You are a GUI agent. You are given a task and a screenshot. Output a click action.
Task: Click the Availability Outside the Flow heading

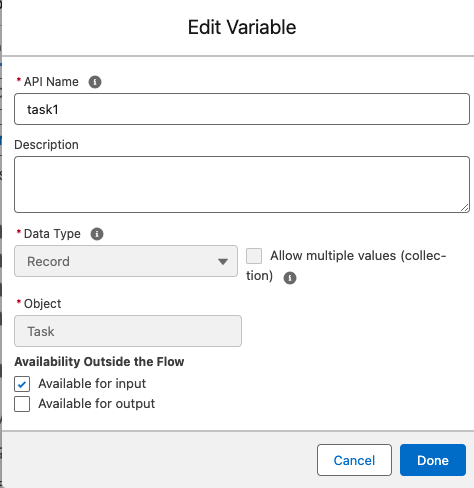pos(99,362)
